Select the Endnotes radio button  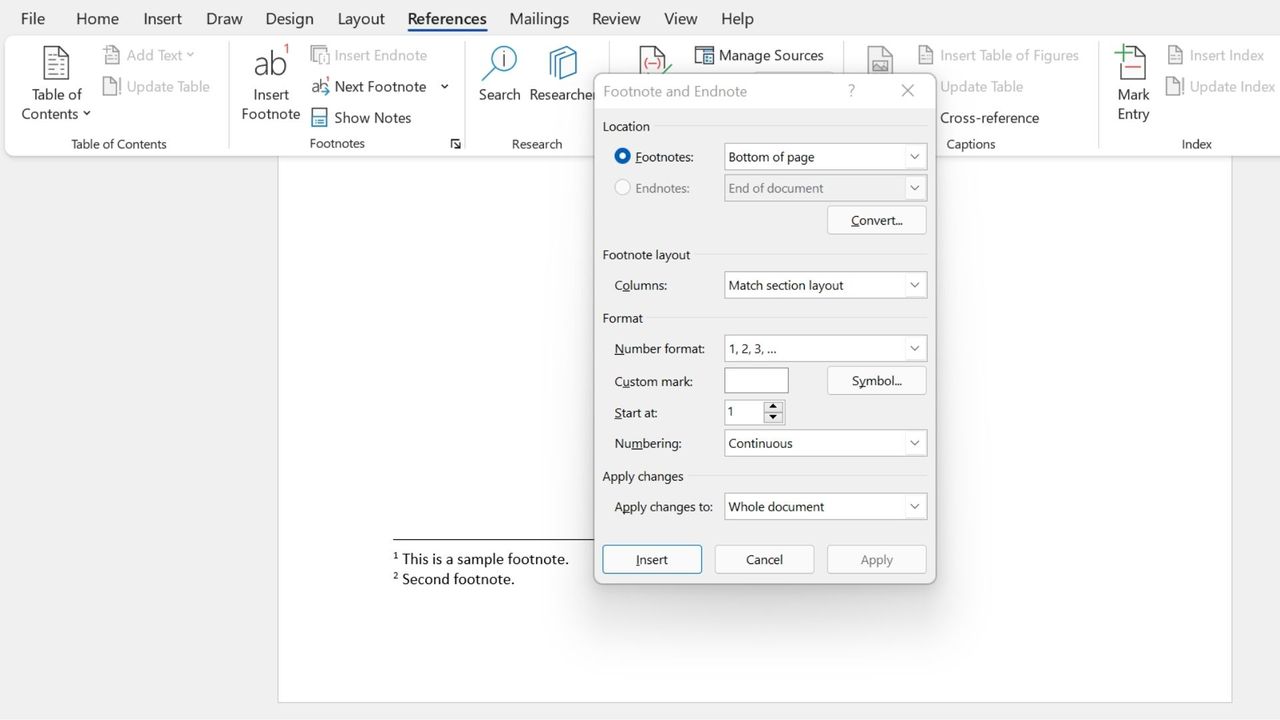[x=621, y=187]
